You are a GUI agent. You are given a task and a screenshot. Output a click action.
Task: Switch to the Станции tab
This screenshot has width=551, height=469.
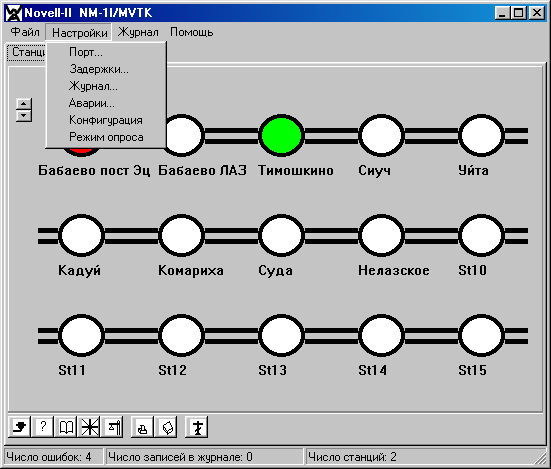click(27, 52)
